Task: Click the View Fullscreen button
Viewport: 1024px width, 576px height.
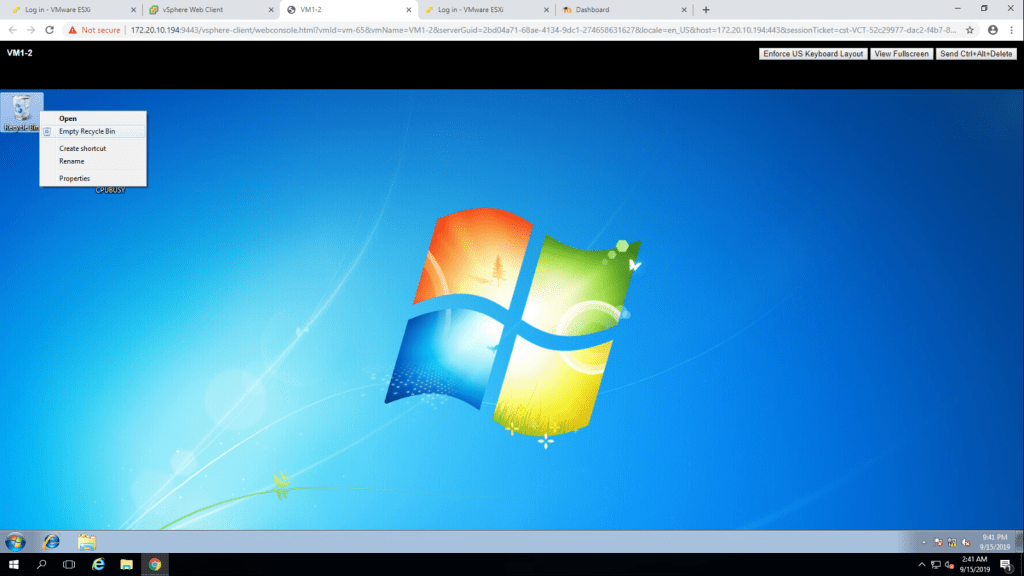Action: 901,54
